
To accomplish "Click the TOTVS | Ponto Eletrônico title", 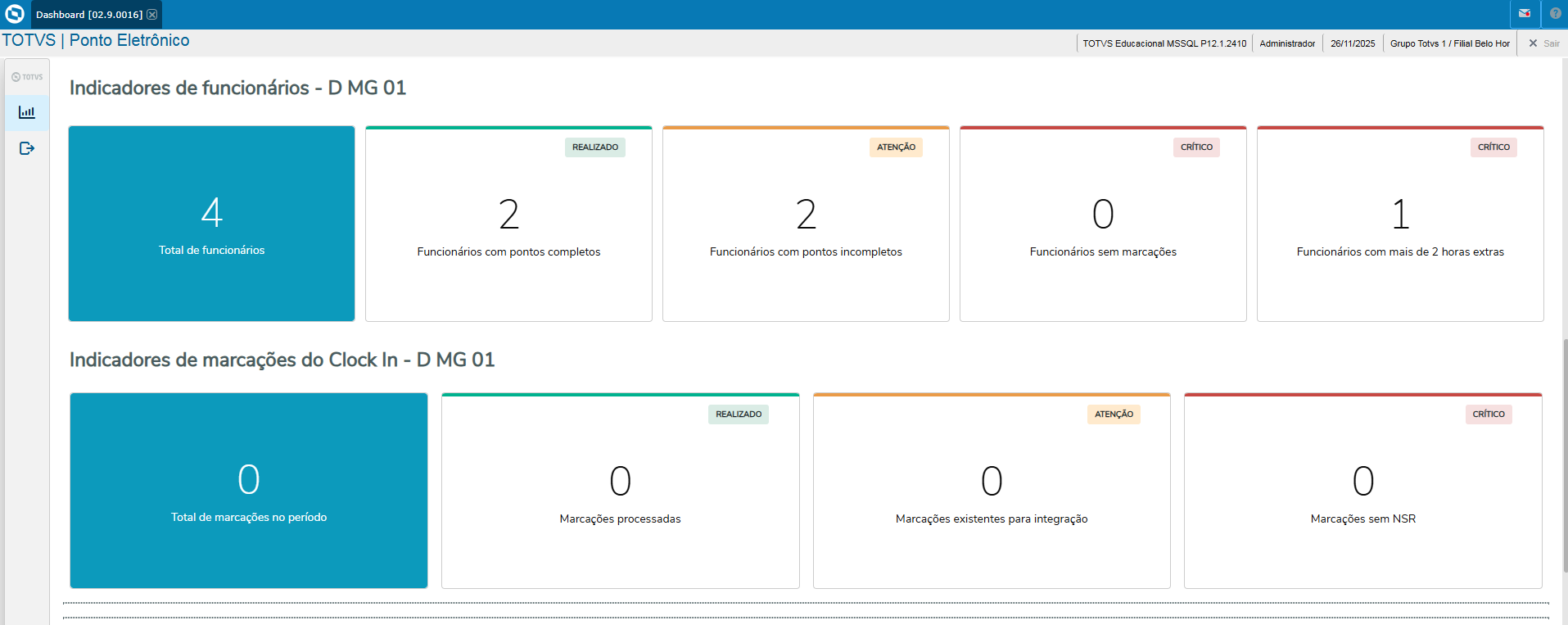I will pyautogui.click(x=96, y=40).
